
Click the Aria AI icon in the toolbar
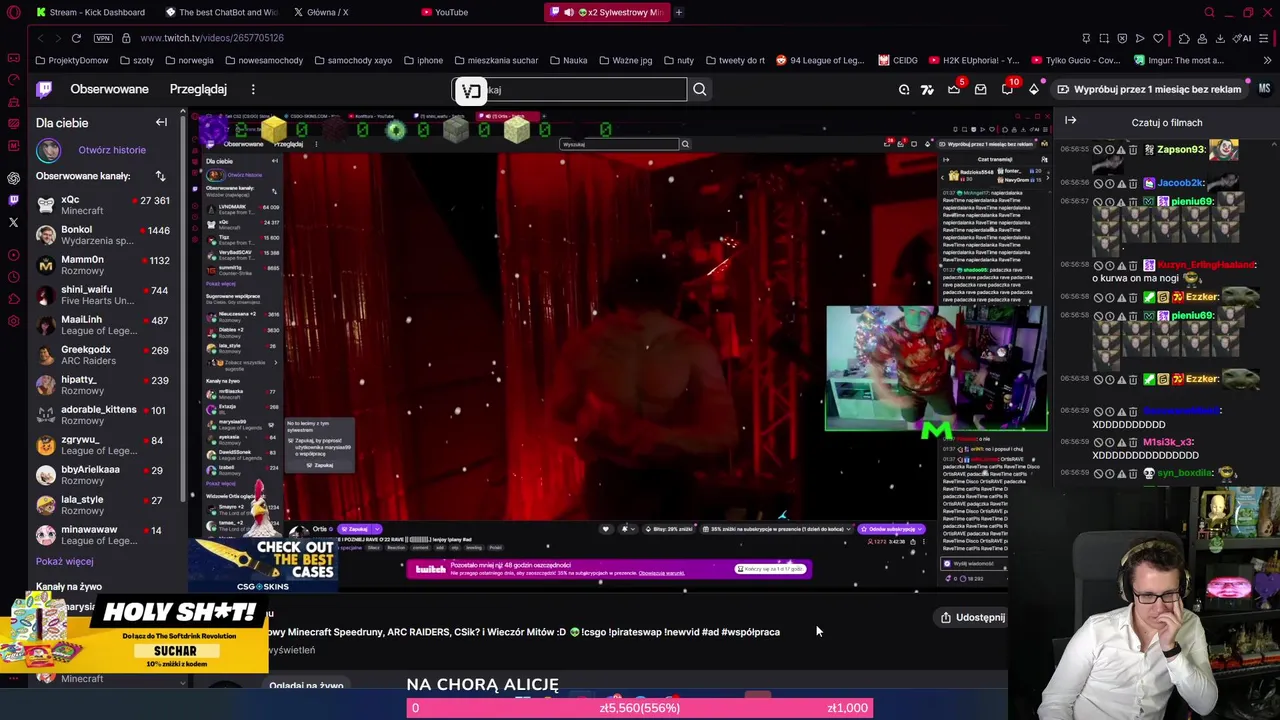pyautogui.click(x=1243, y=38)
